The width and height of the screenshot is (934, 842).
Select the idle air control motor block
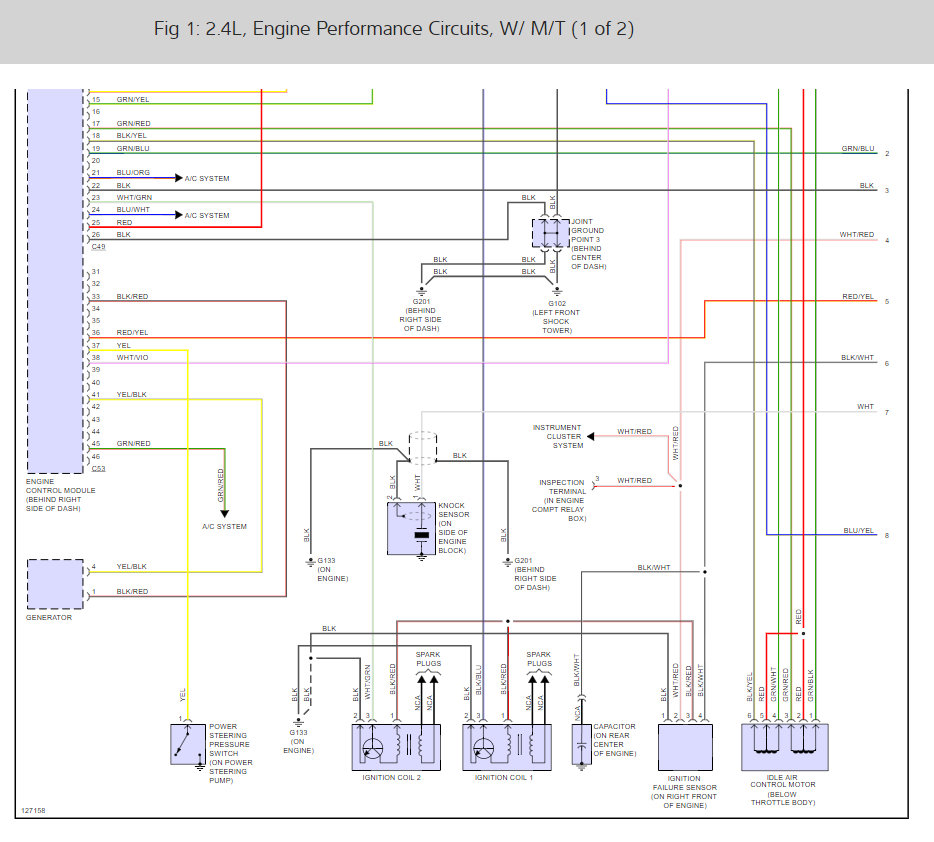[784, 747]
